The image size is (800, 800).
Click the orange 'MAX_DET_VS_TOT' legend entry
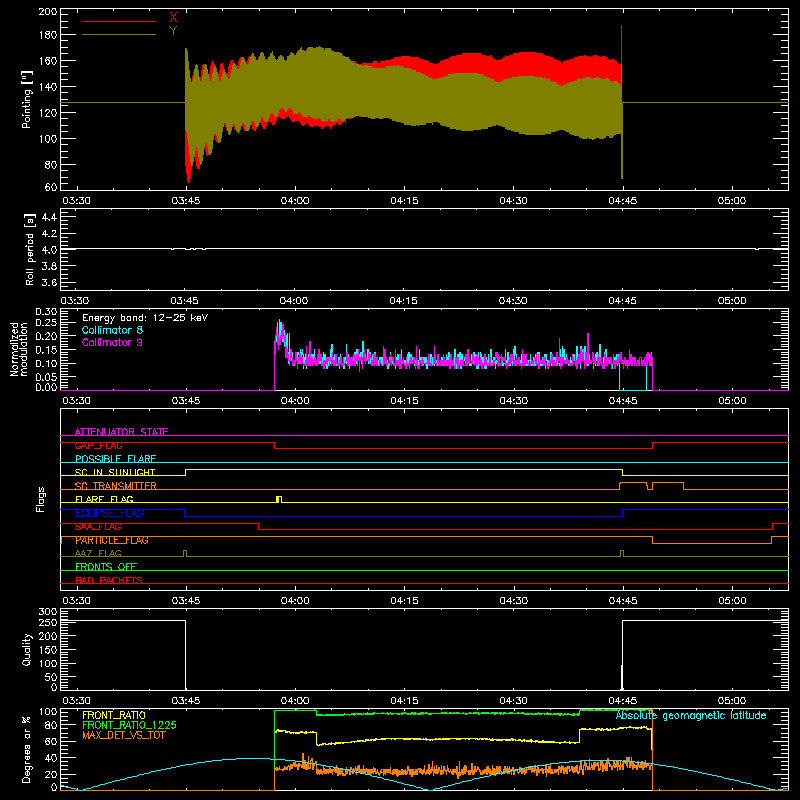pyautogui.click(x=123, y=735)
